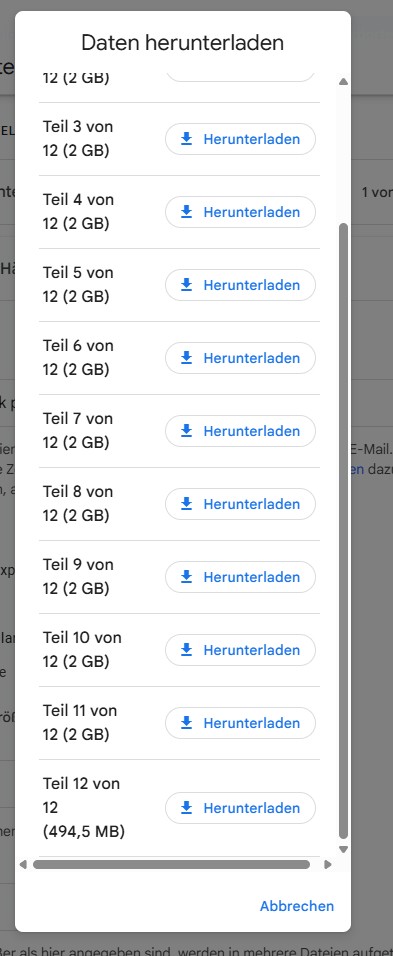This screenshot has width=393, height=956.
Task: Click download icon for Teil 4 von 12
Action: point(186,212)
